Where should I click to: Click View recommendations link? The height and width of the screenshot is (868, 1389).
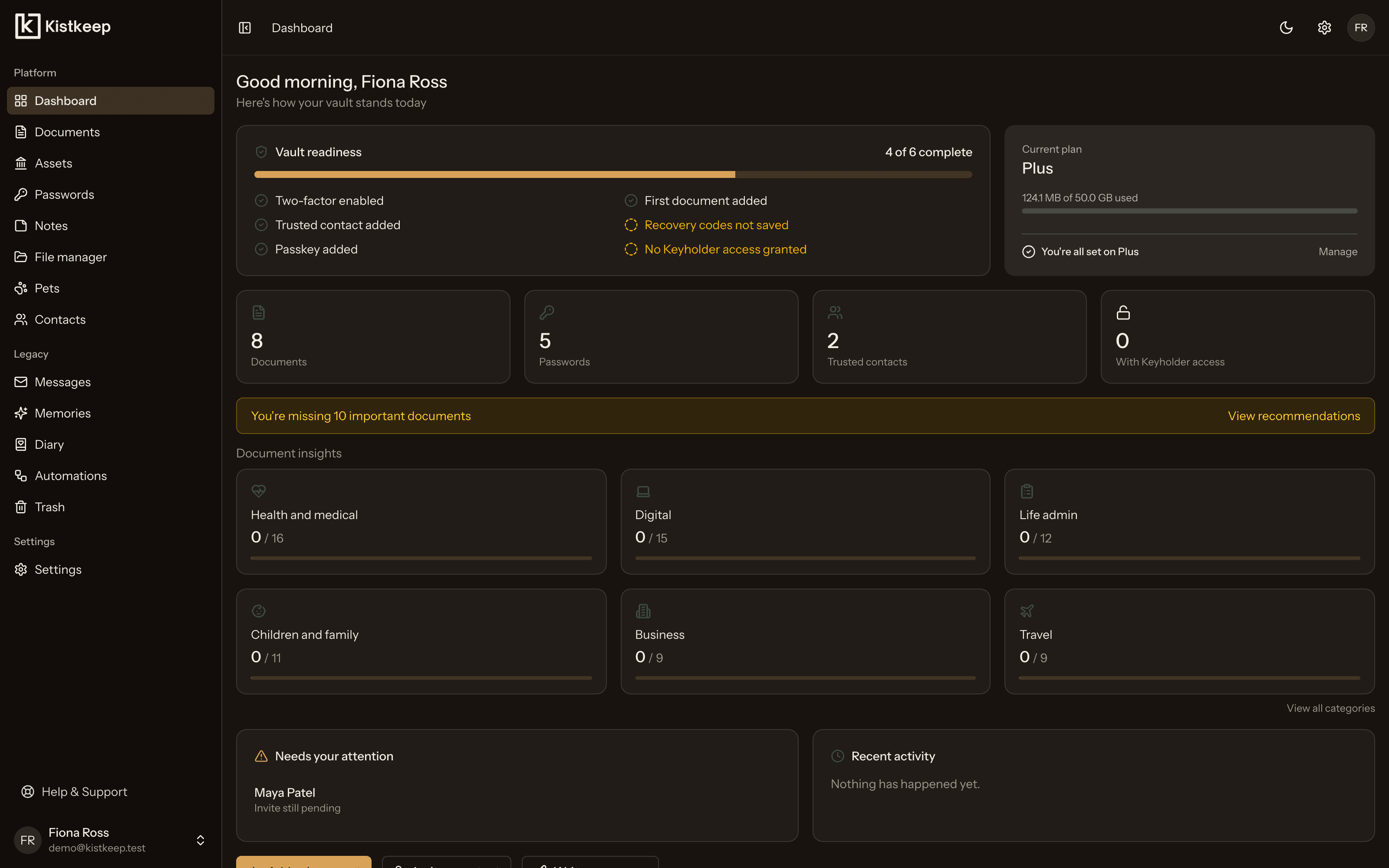click(1294, 416)
